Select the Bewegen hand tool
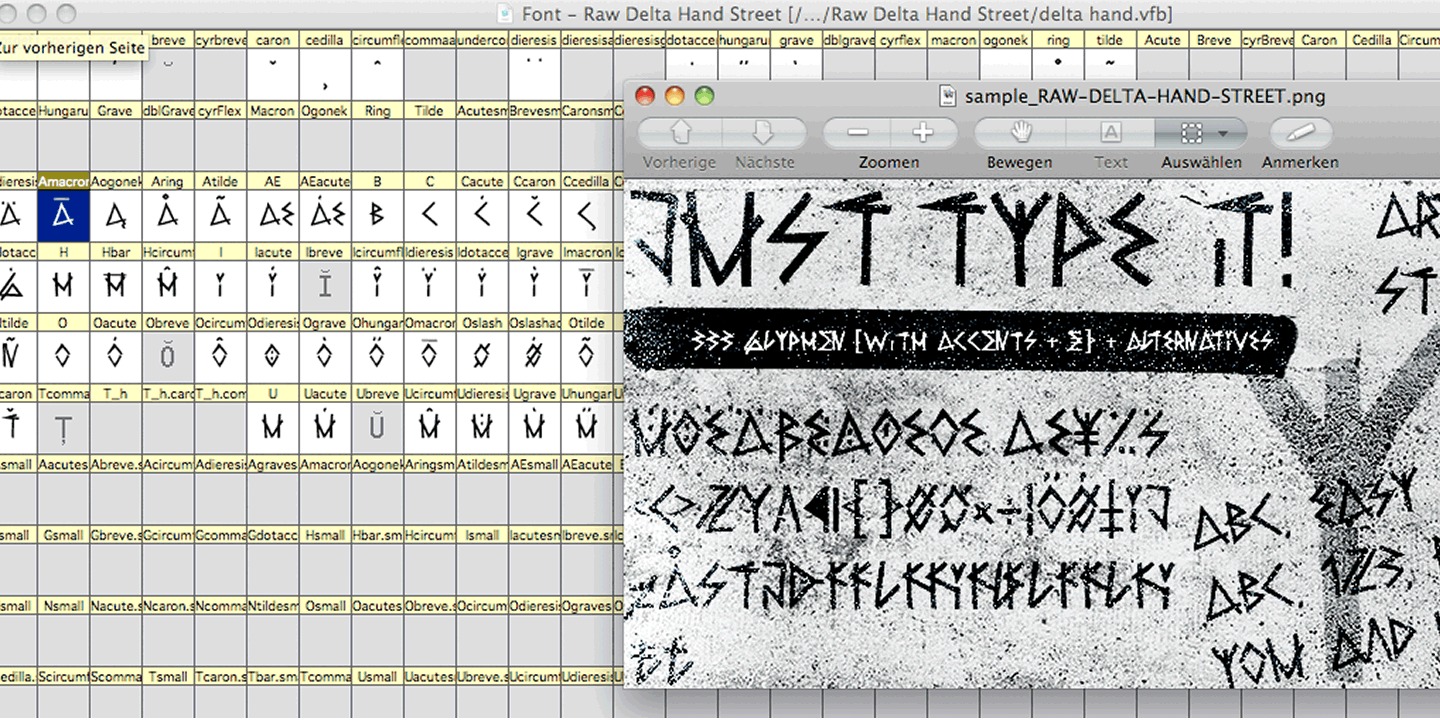The image size is (1440, 720). pyautogui.click(x=1020, y=133)
